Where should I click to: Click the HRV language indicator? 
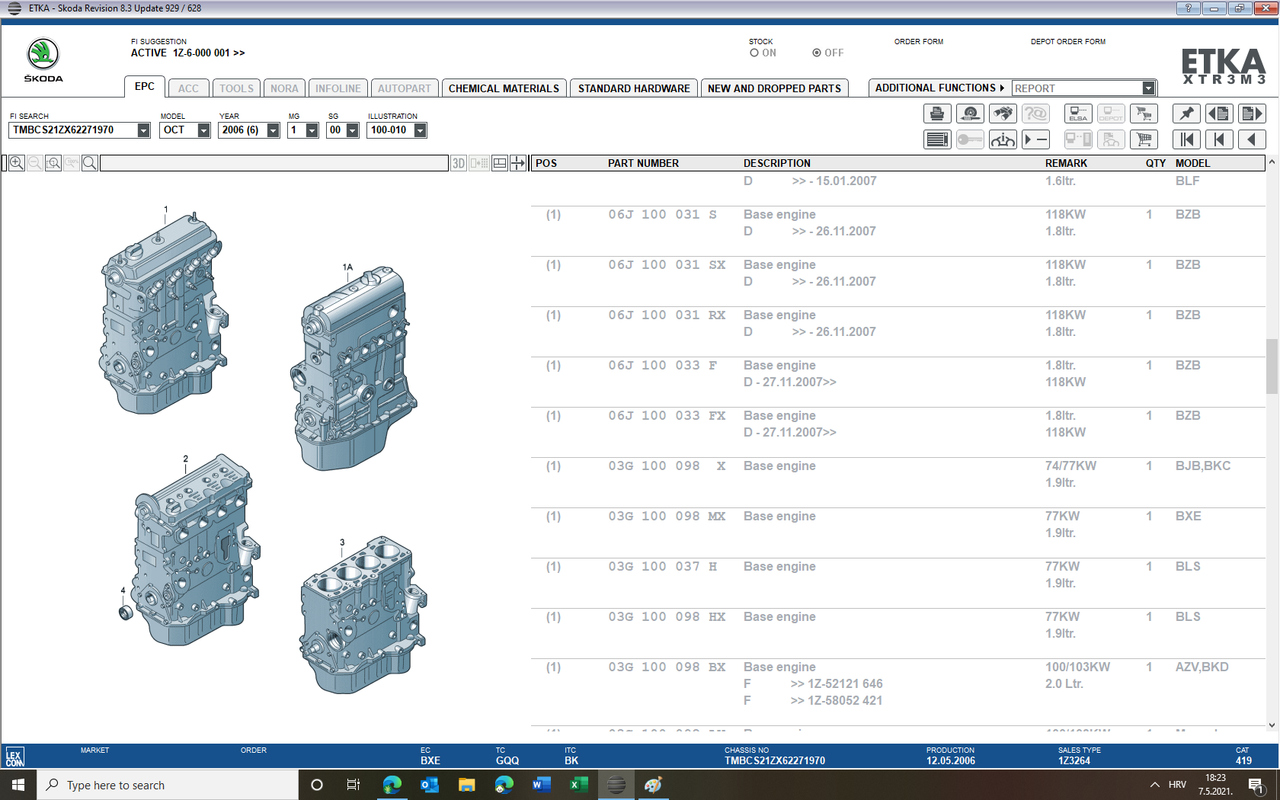[x=1178, y=785]
